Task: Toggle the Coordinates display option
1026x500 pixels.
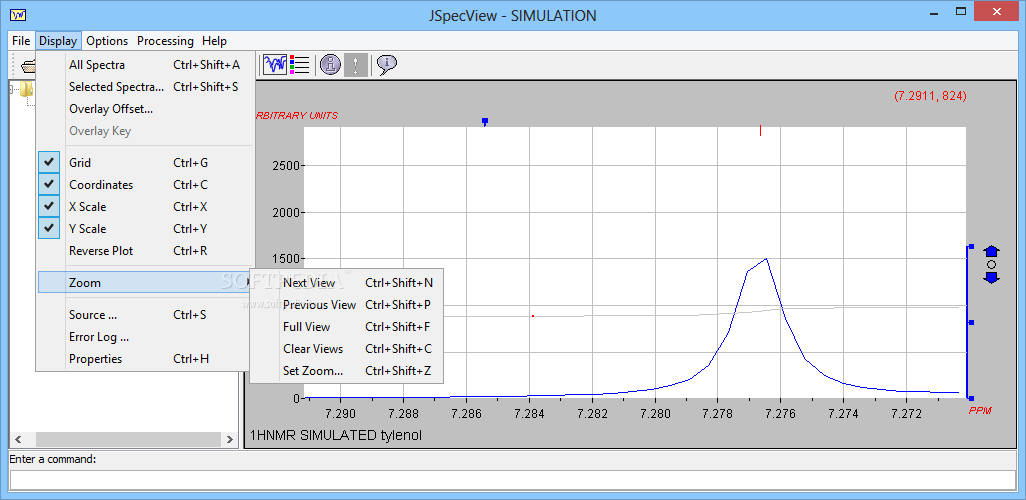Action: (145, 185)
